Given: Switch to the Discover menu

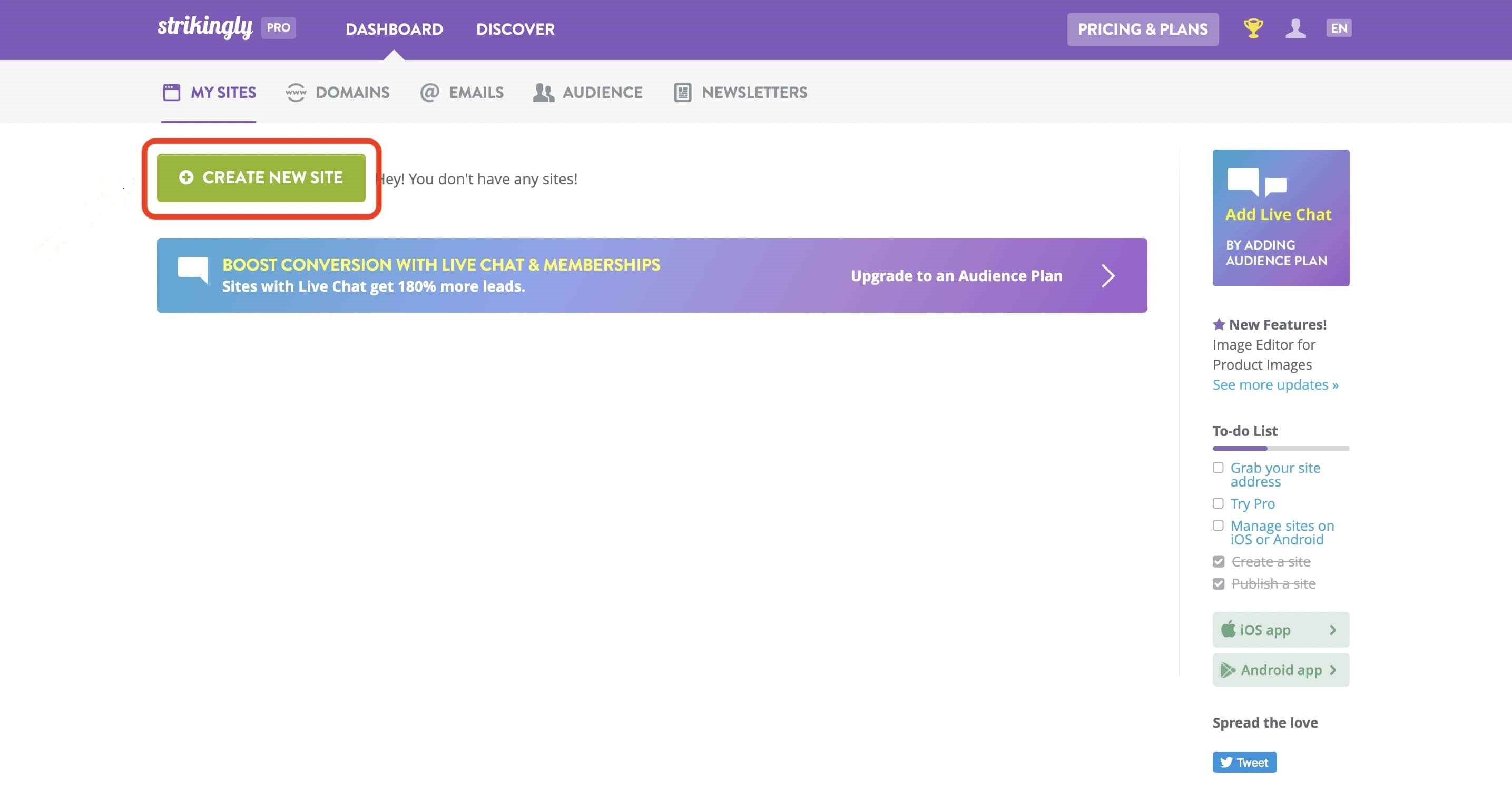Looking at the screenshot, I should coord(516,29).
